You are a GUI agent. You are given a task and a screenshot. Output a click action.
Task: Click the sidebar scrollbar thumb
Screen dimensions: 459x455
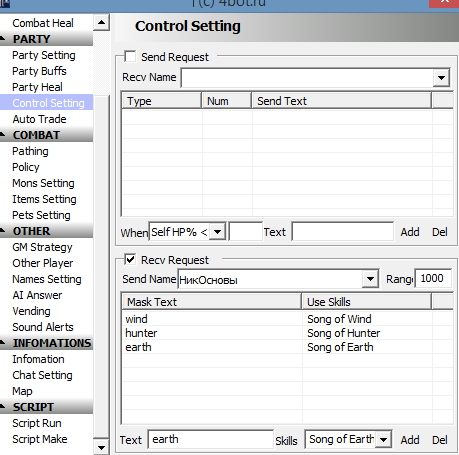[101, 266]
